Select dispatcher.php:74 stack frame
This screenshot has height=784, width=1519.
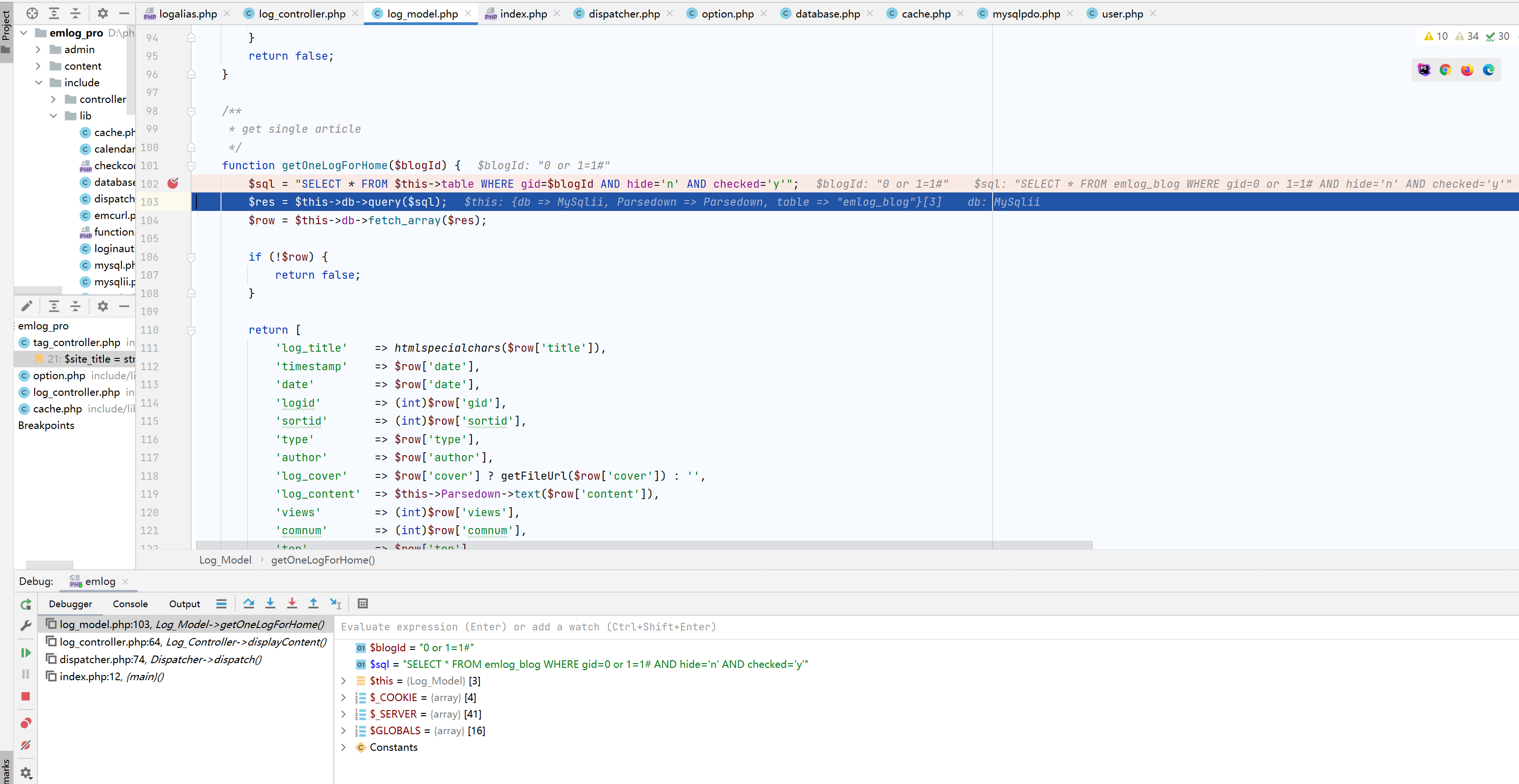click(160, 659)
